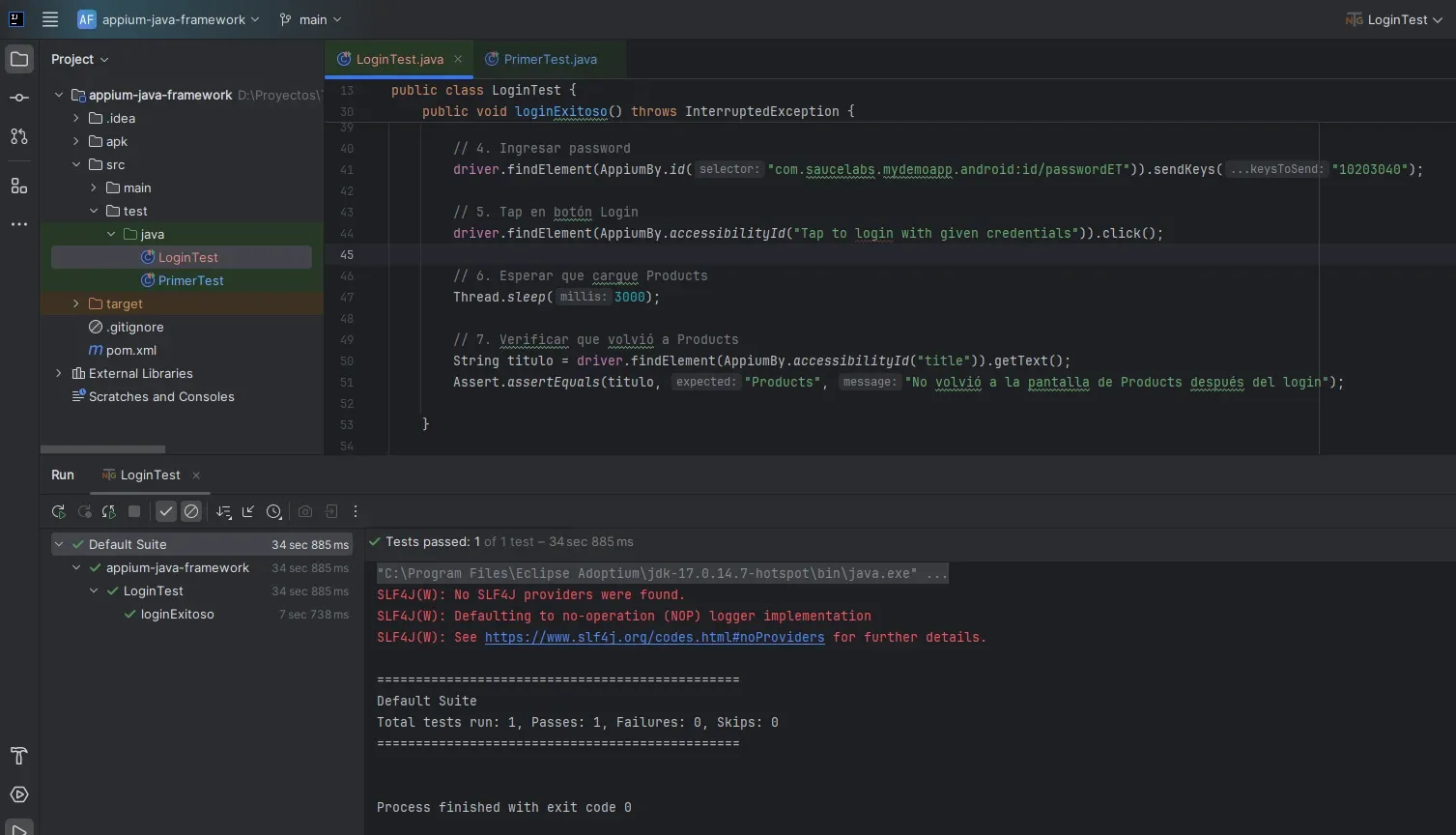Screen dimensions: 1456x835
Task: Click java.exe command line fold
Action: pyautogui.click(x=663, y=573)
